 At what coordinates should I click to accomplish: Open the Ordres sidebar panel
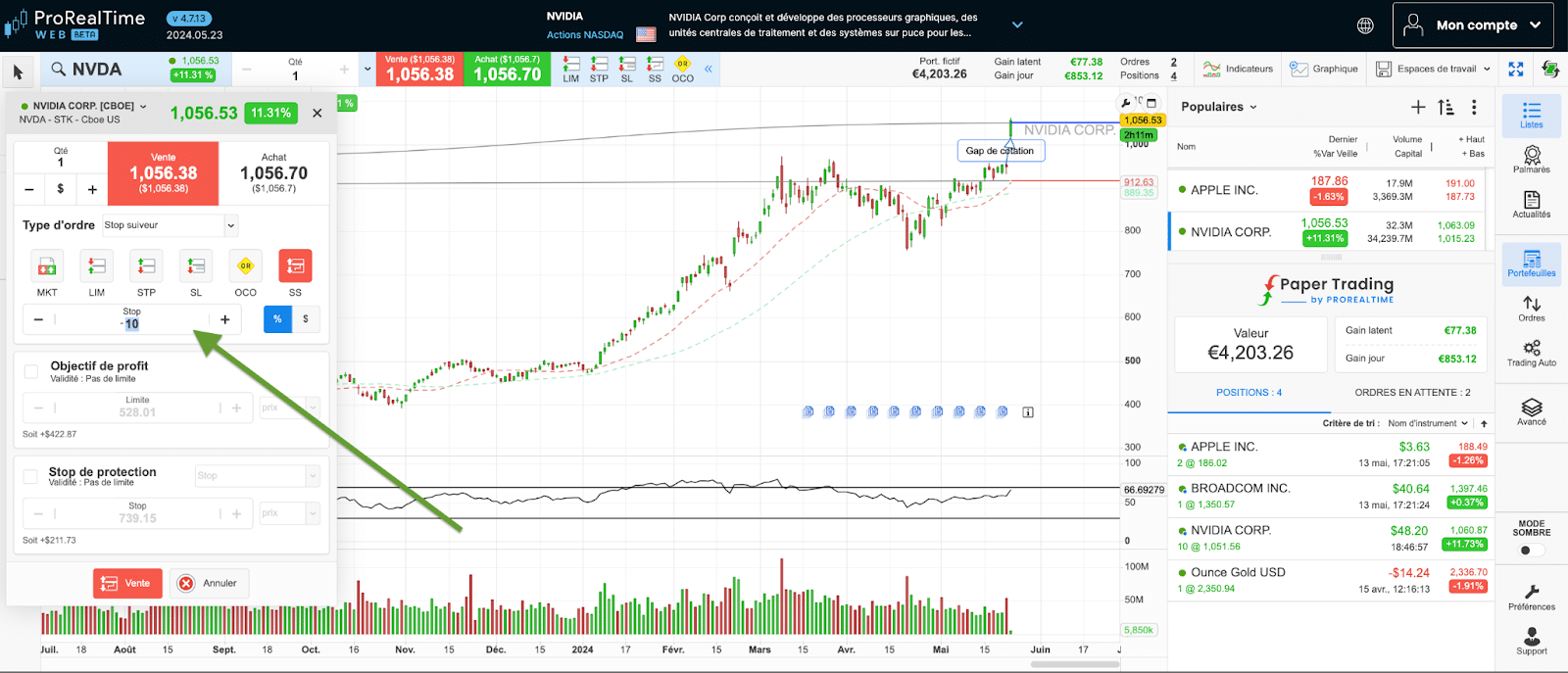coord(1532,309)
